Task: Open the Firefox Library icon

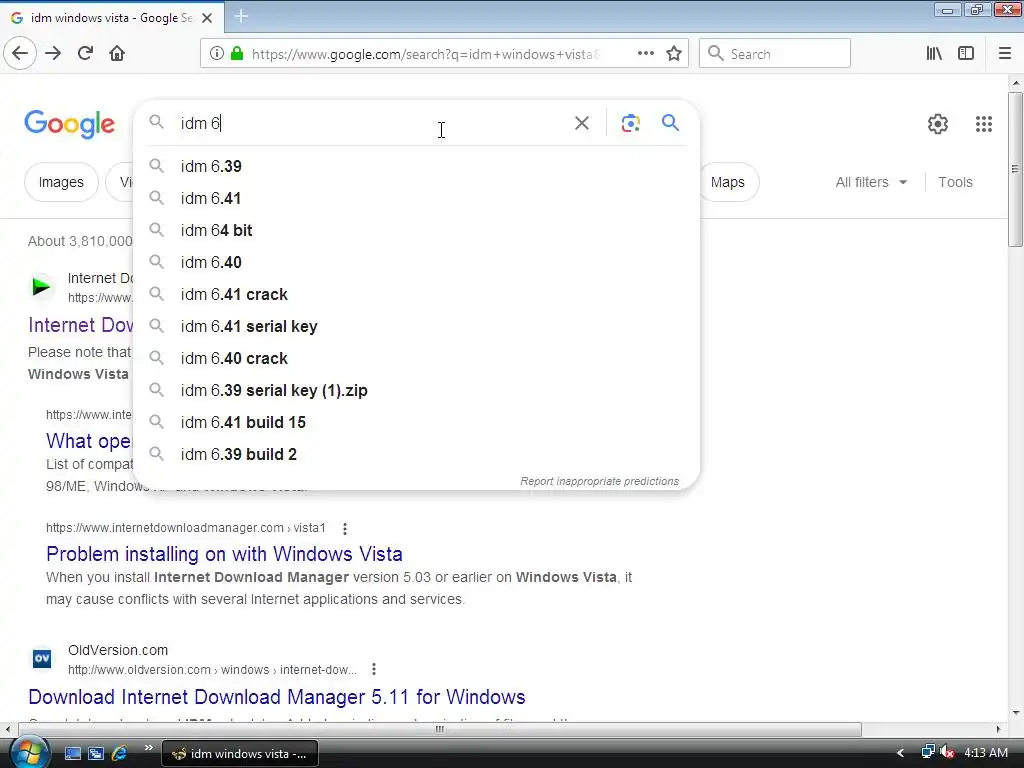Action: click(x=934, y=54)
